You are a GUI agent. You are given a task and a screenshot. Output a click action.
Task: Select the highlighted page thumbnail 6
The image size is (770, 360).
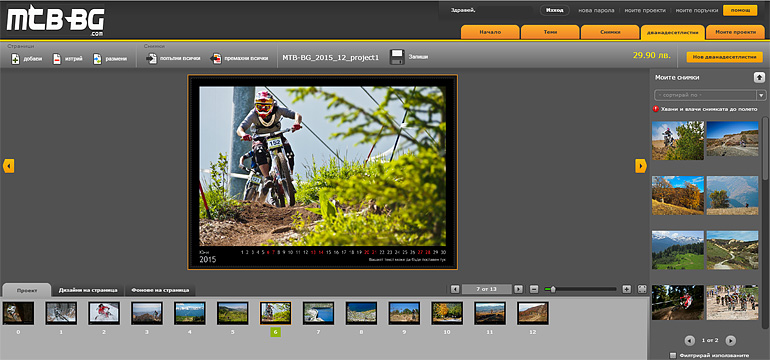click(275, 313)
